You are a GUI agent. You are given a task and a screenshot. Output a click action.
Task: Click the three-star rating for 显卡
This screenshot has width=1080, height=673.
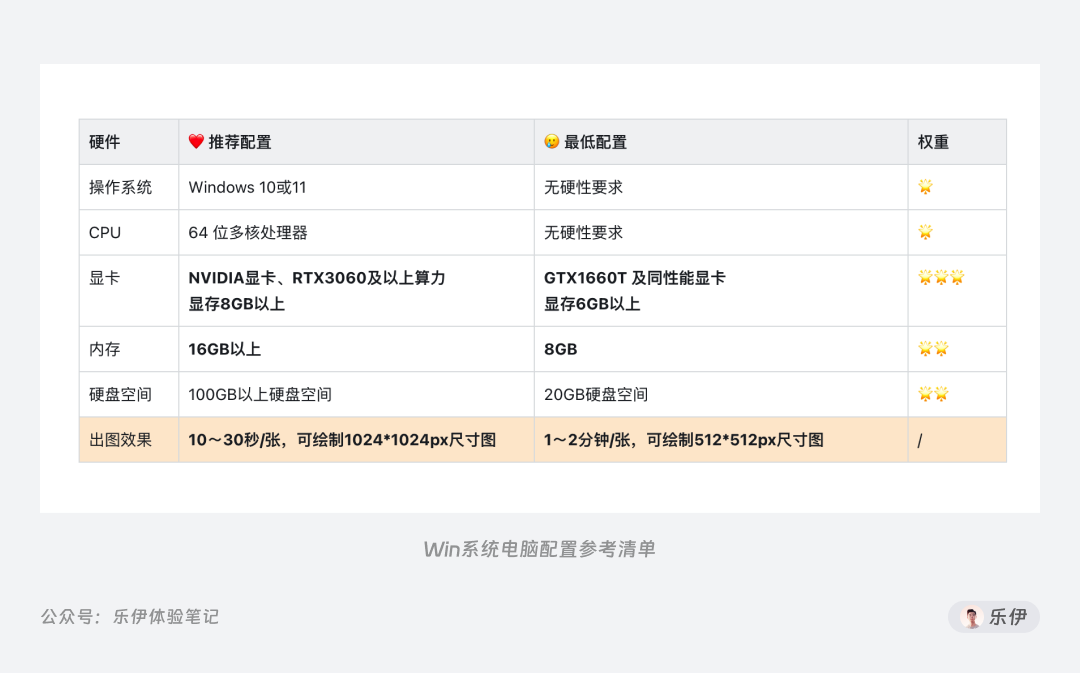941,278
